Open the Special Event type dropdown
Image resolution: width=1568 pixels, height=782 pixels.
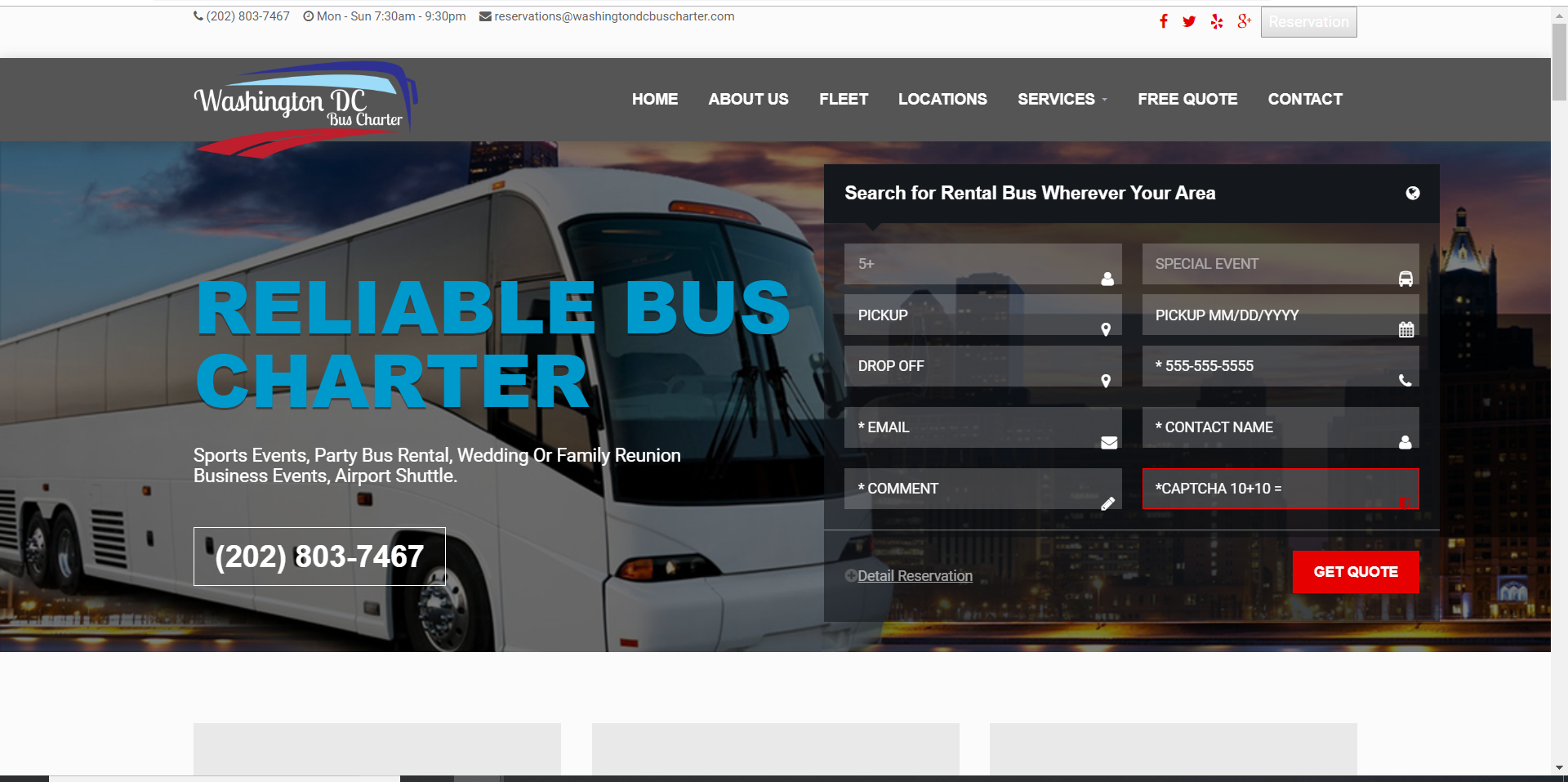(x=1280, y=264)
